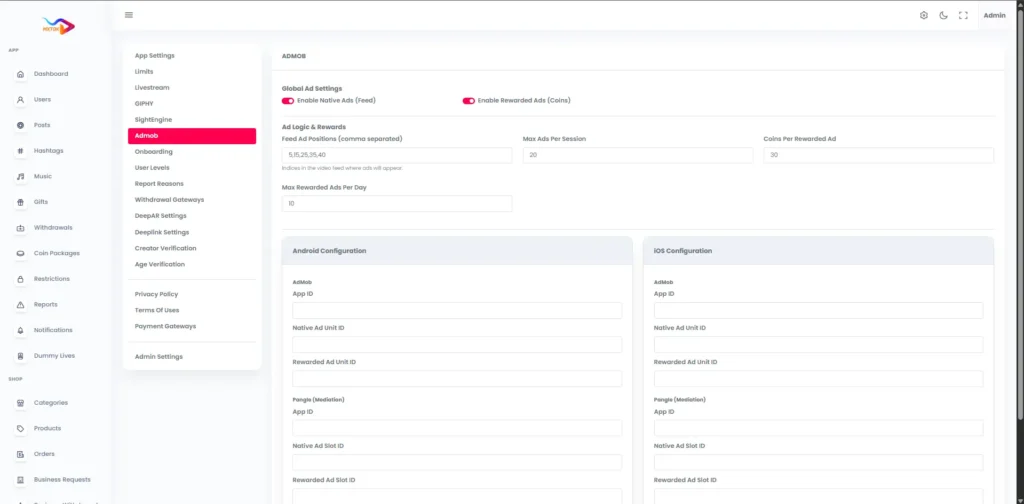Click the Max Ads Per Session field

[638, 155]
